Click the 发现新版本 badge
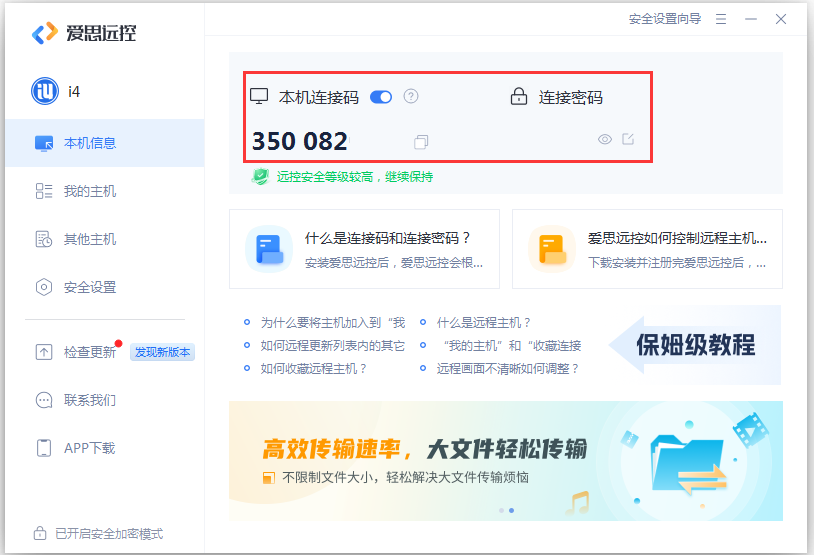 pos(162,352)
